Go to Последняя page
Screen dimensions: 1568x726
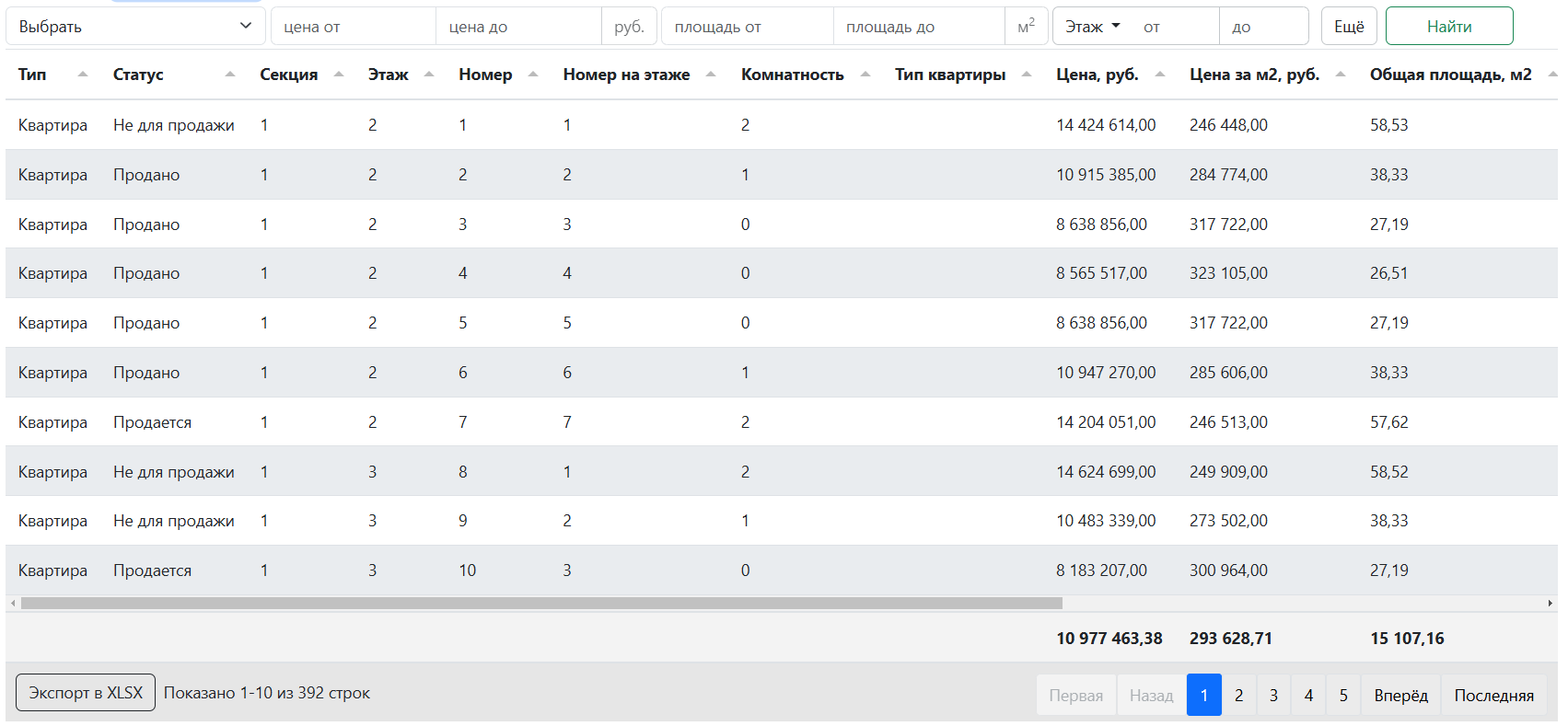tap(1493, 696)
